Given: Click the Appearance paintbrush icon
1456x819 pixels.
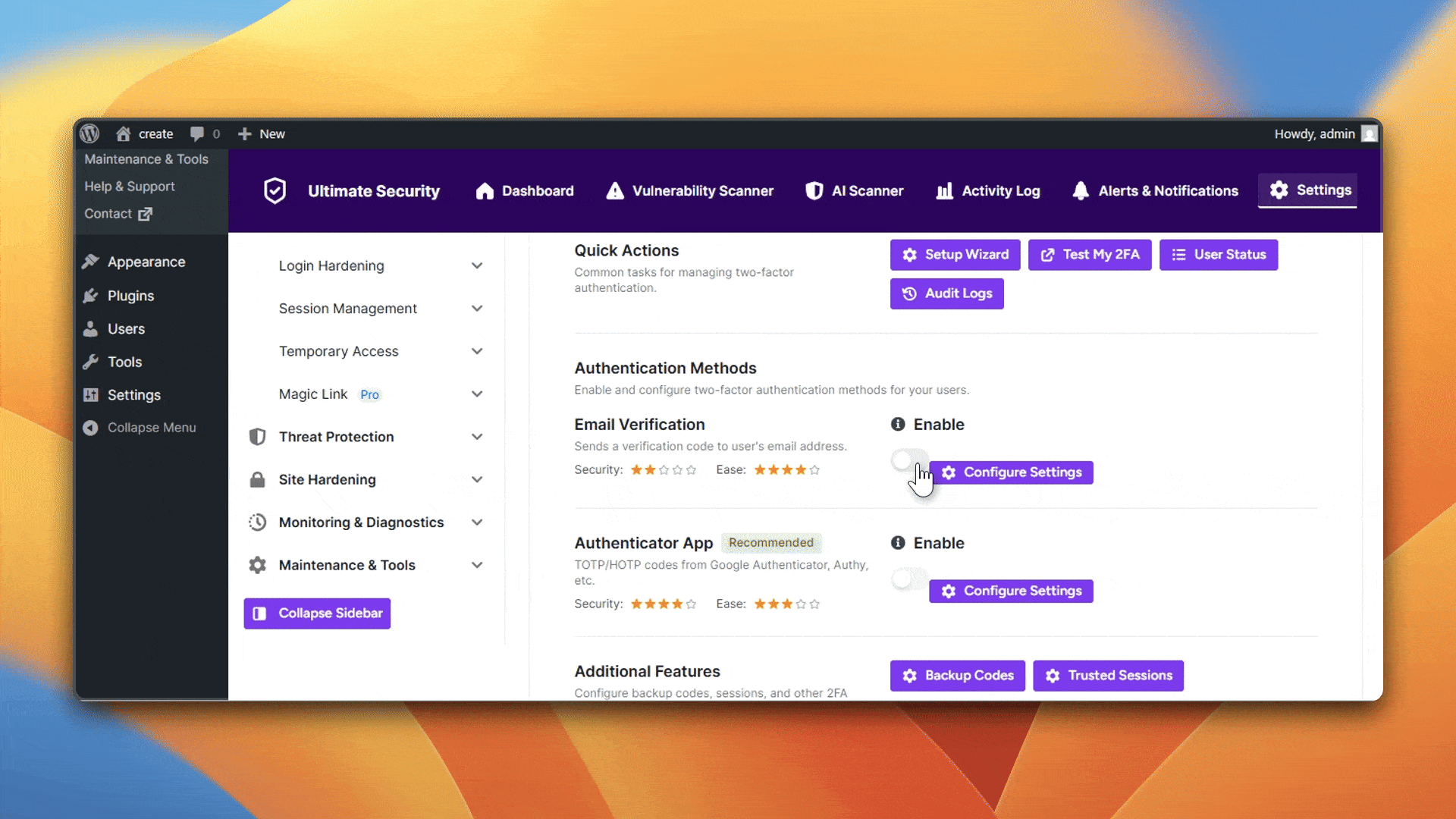Looking at the screenshot, I should click(x=91, y=262).
